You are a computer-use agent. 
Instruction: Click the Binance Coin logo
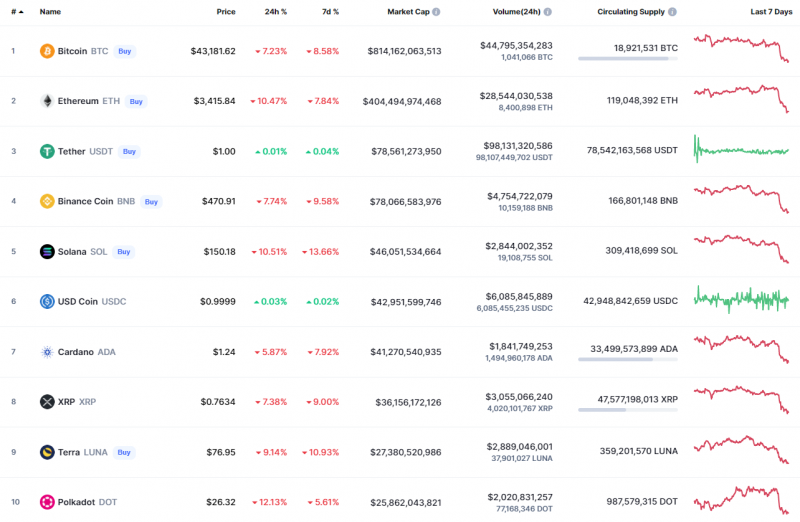[x=47, y=202]
